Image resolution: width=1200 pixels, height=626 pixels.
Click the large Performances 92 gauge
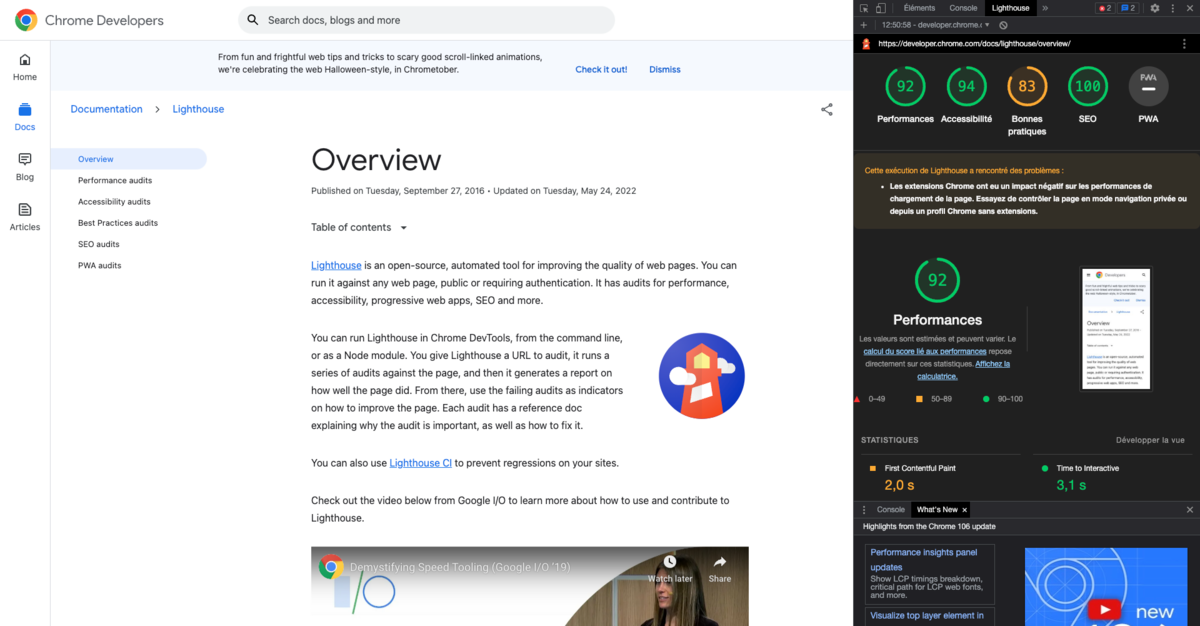click(937, 281)
